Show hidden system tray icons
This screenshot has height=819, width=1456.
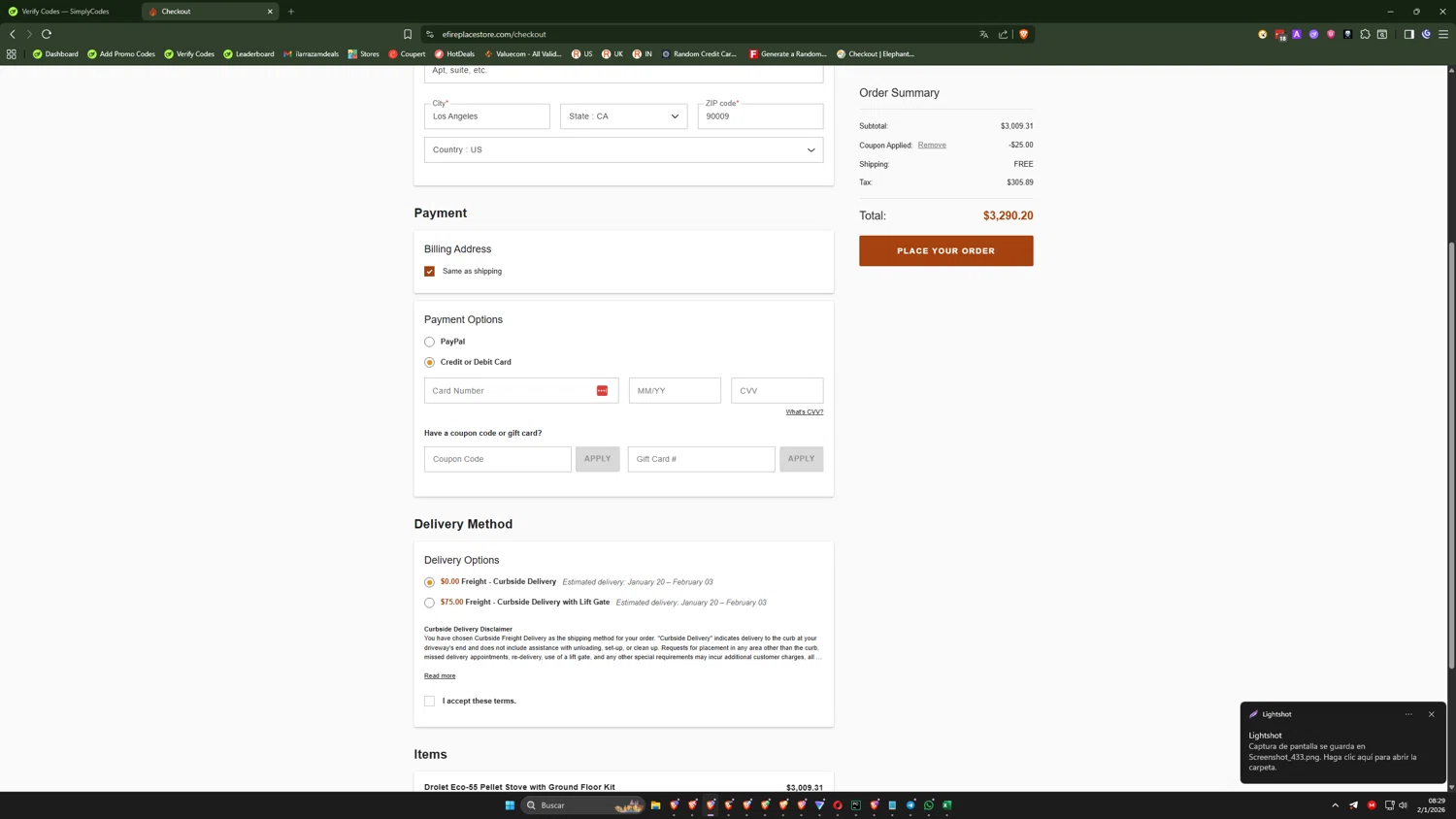(x=1335, y=804)
